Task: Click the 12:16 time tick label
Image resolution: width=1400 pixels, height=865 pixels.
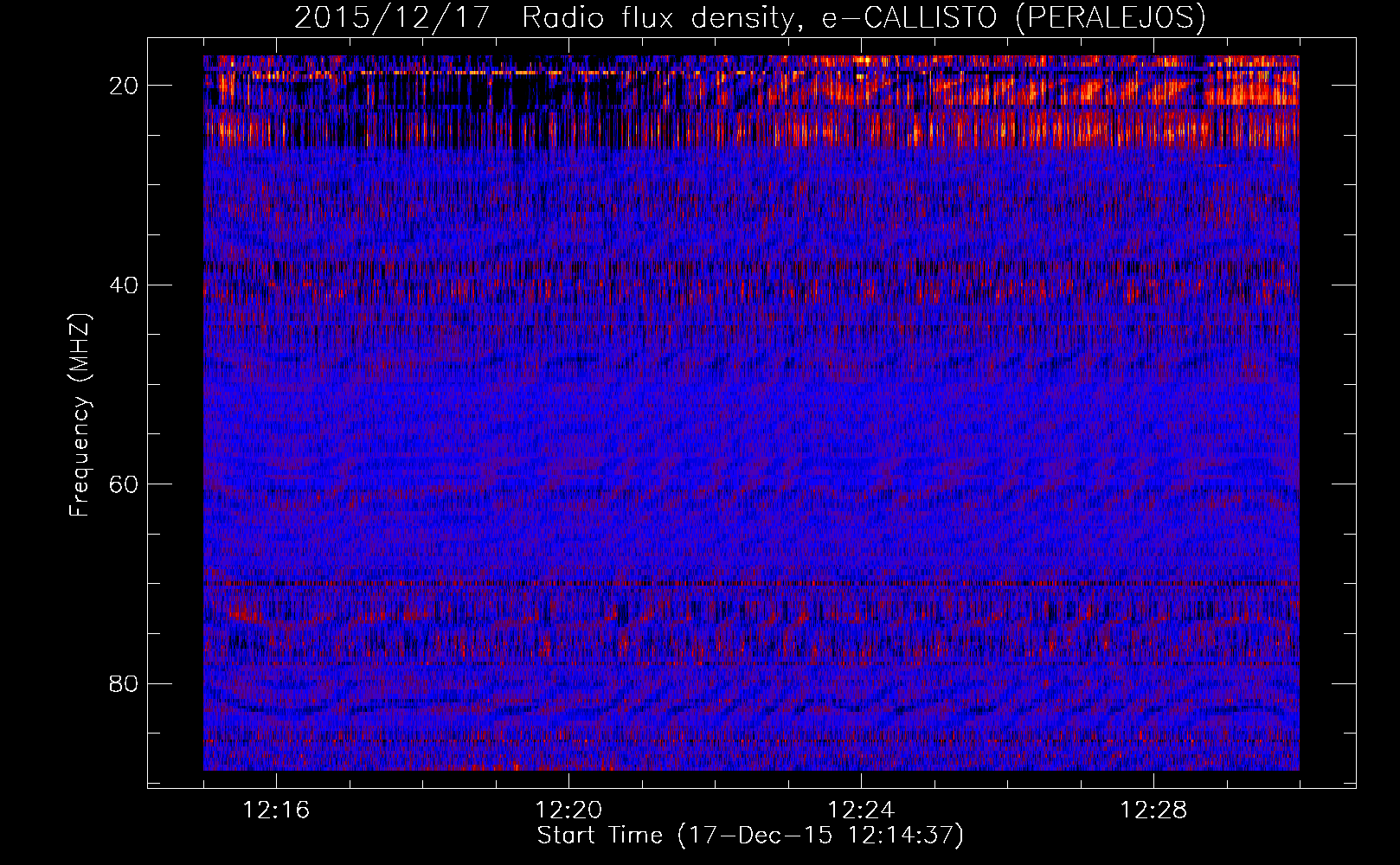Action: (x=276, y=811)
